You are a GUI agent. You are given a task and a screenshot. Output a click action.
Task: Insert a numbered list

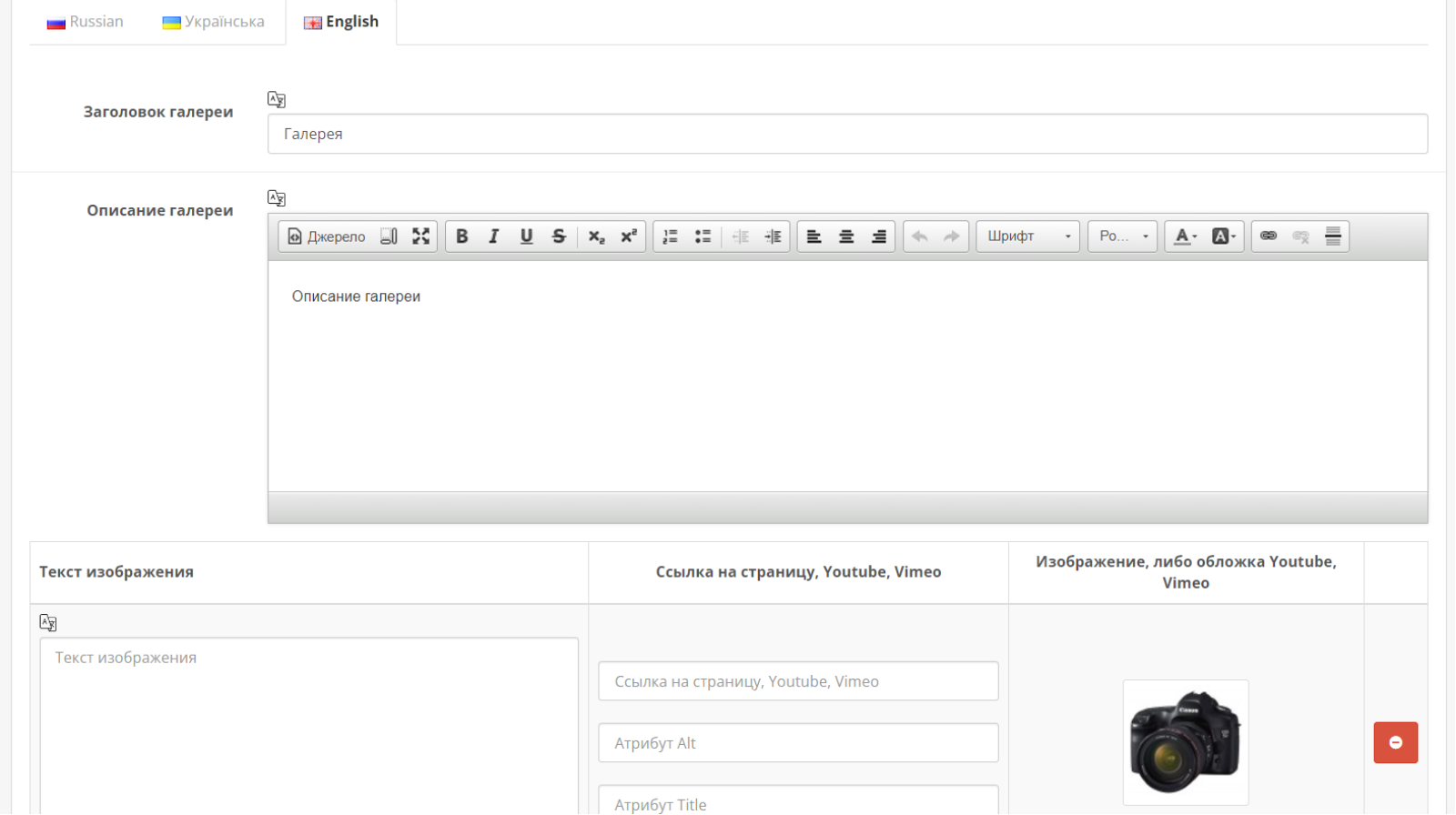click(x=671, y=236)
